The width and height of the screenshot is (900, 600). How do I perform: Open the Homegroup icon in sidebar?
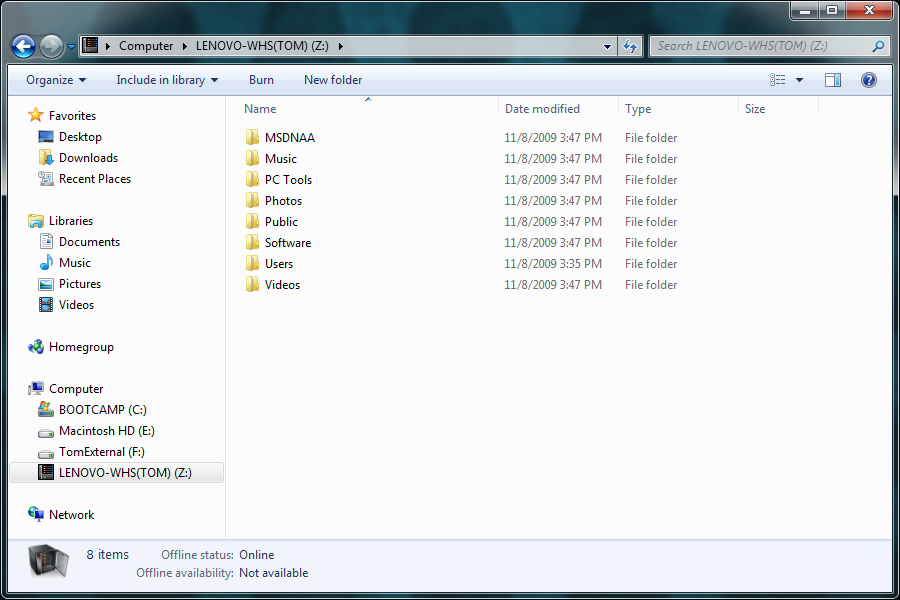[37, 347]
